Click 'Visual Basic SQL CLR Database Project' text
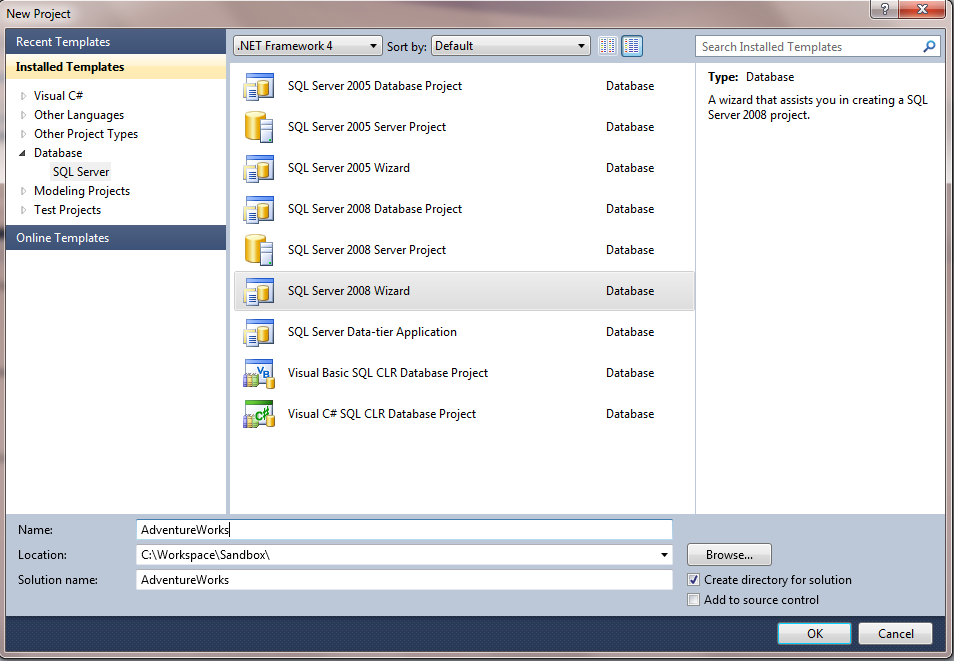This screenshot has height=661, width=954. [388, 372]
